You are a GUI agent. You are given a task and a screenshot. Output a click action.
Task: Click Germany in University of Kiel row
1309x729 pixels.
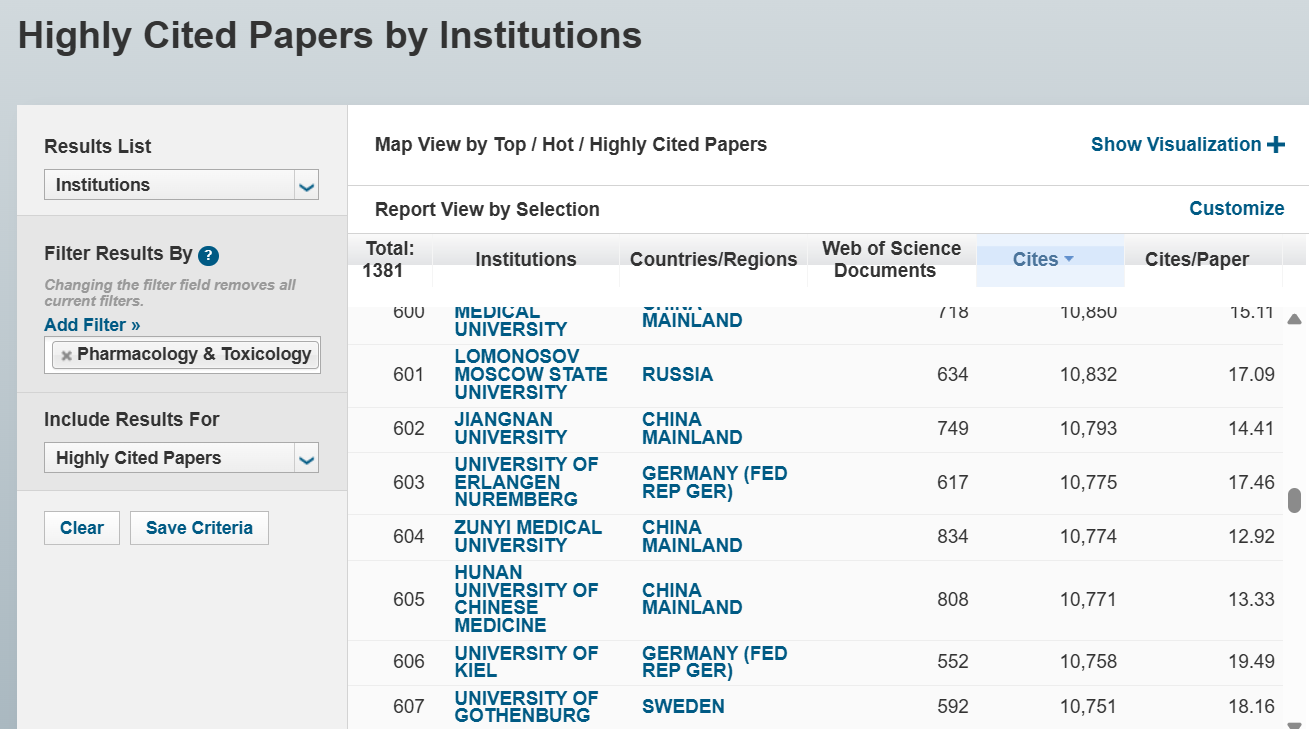click(x=715, y=662)
